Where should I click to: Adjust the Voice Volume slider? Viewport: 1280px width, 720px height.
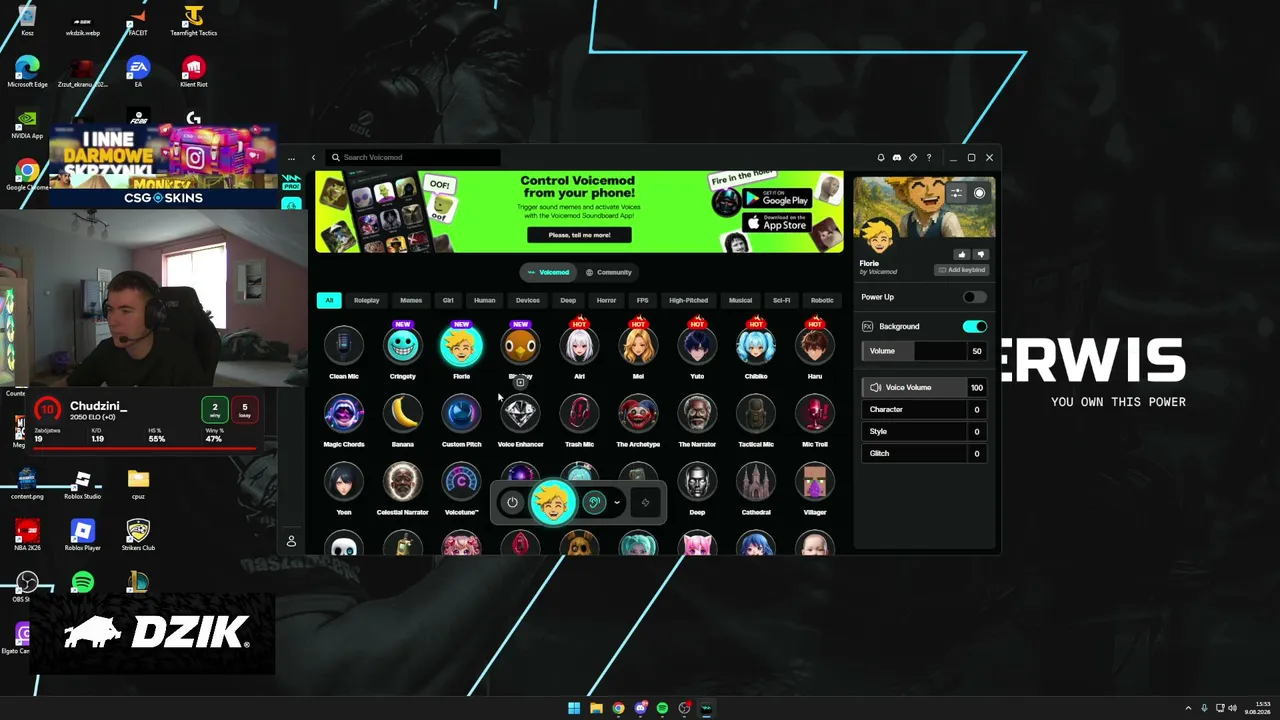(x=925, y=387)
